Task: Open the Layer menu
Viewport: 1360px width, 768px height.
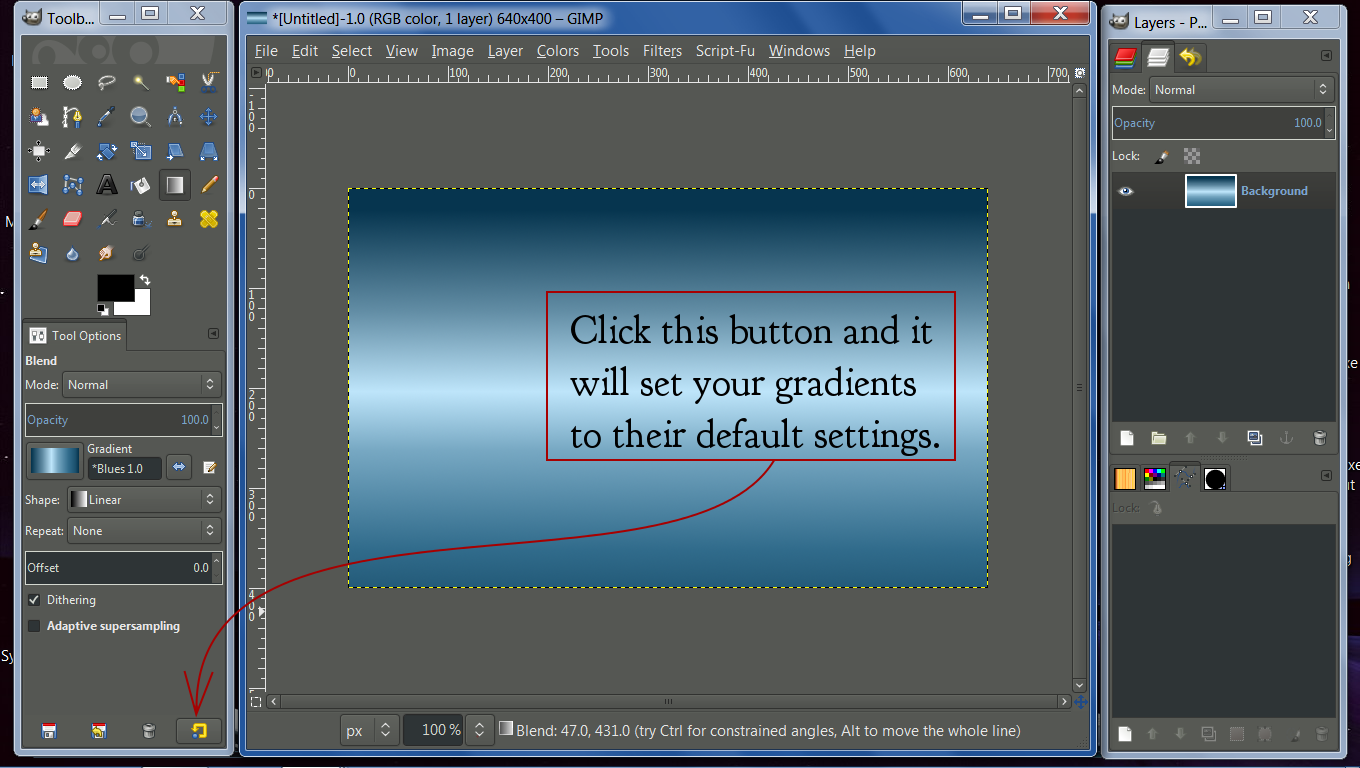Action: [505, 51]
